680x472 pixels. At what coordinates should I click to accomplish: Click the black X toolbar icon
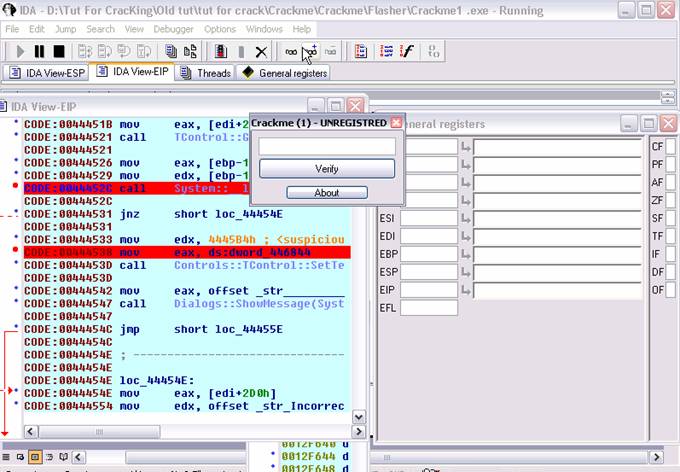[x=261, y=52]
